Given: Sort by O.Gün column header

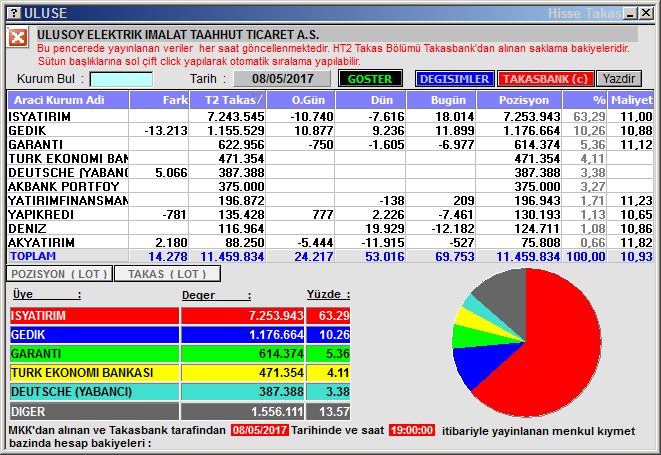Looking at the screenshot, I should coord(301,100).
